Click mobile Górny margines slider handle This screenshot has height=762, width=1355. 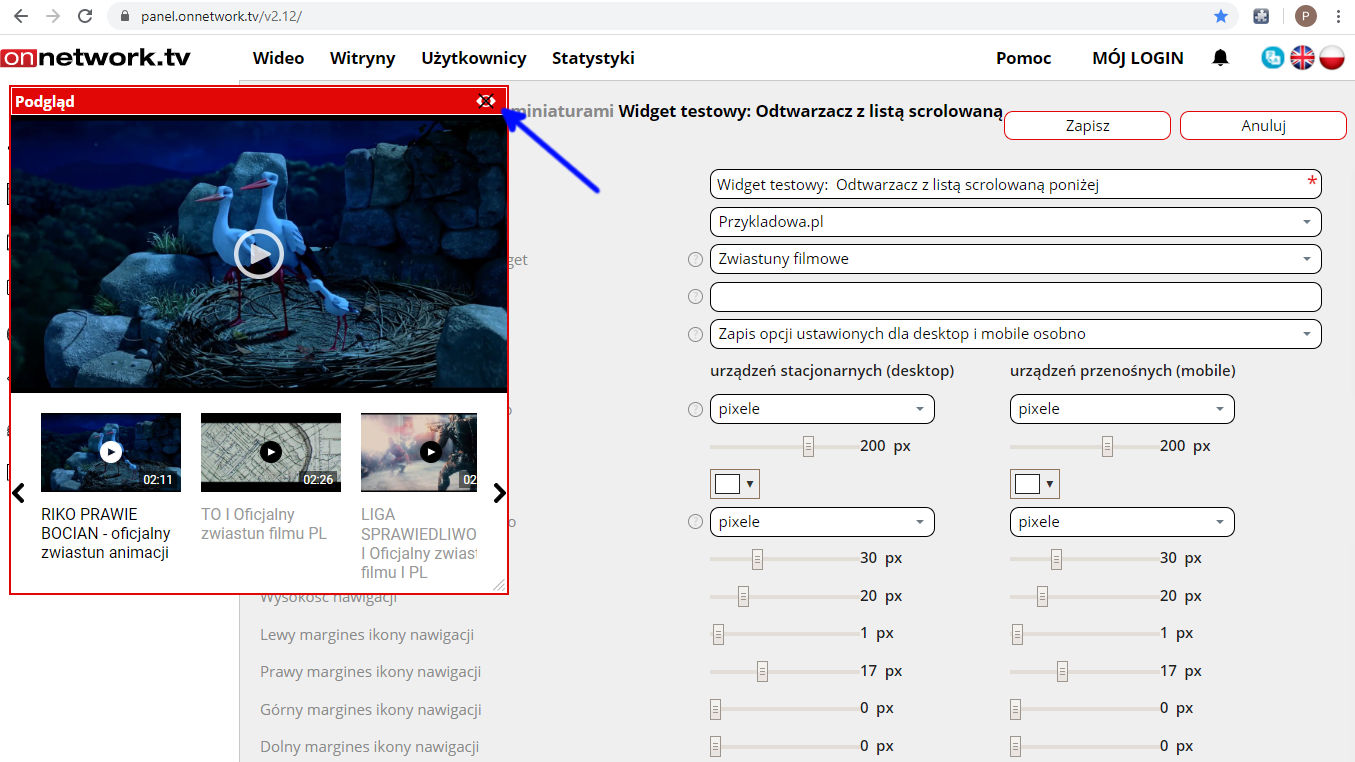(x=1016, y=709)
